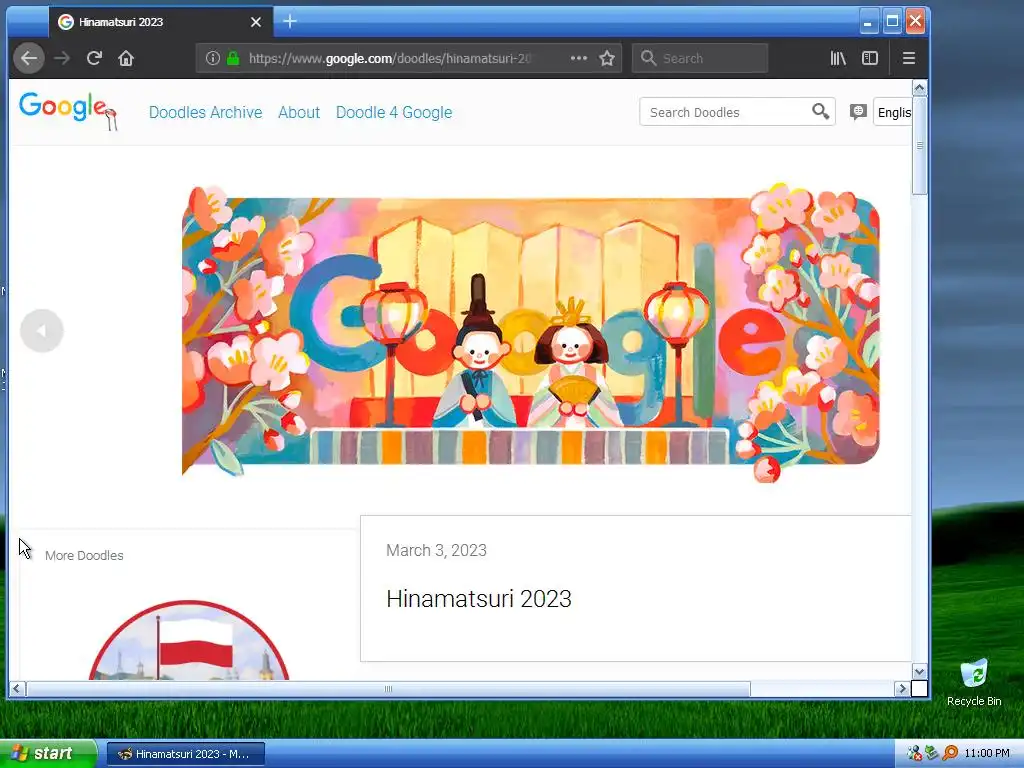1024x768 pixels.
Task: Click the network tray icon with red X
Action: 914,754
